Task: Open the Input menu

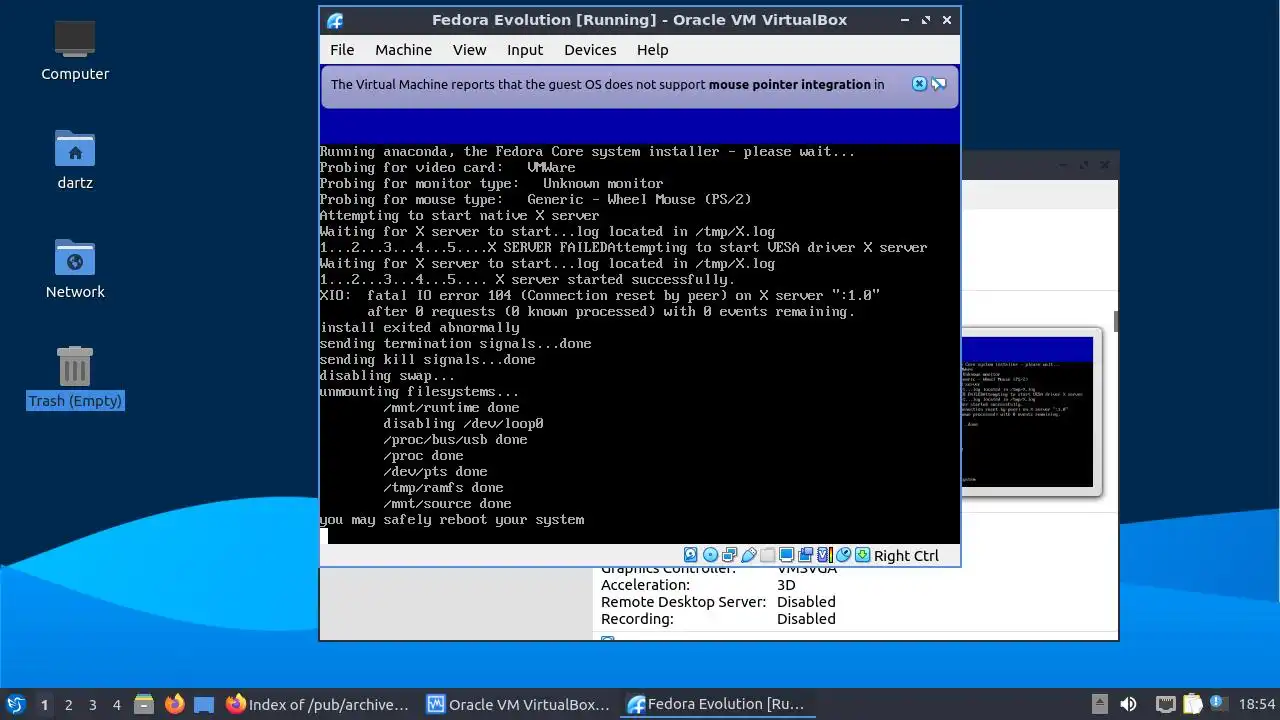Action: click(525, 50)
